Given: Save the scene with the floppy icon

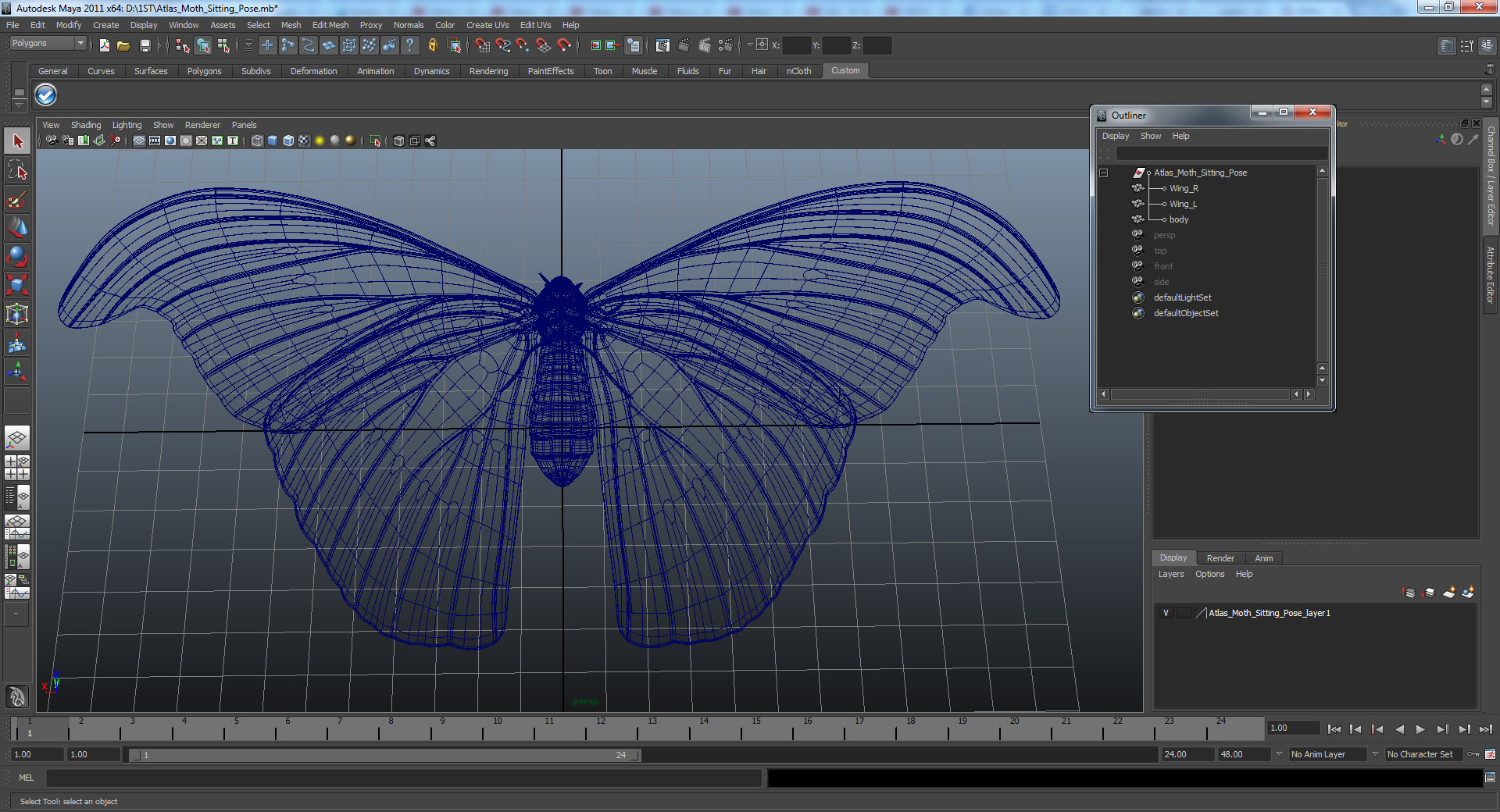Looking at the screenshot, I should (145, 45).
